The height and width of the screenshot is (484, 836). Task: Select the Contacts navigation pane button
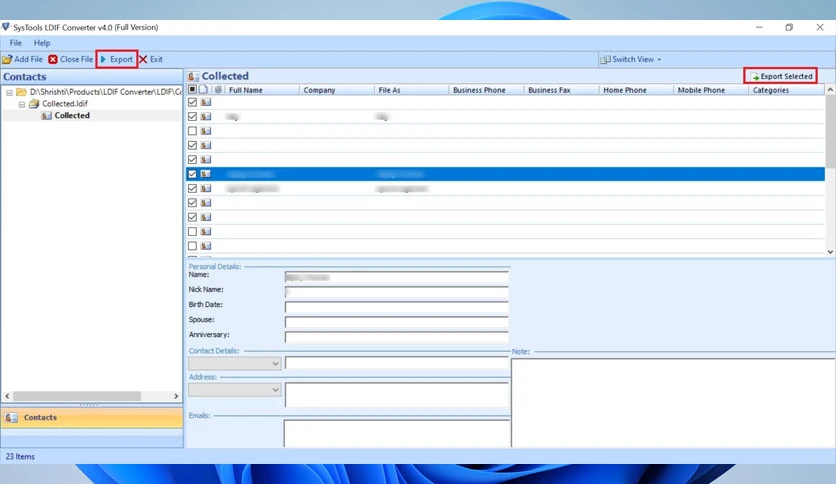(92, 417)
